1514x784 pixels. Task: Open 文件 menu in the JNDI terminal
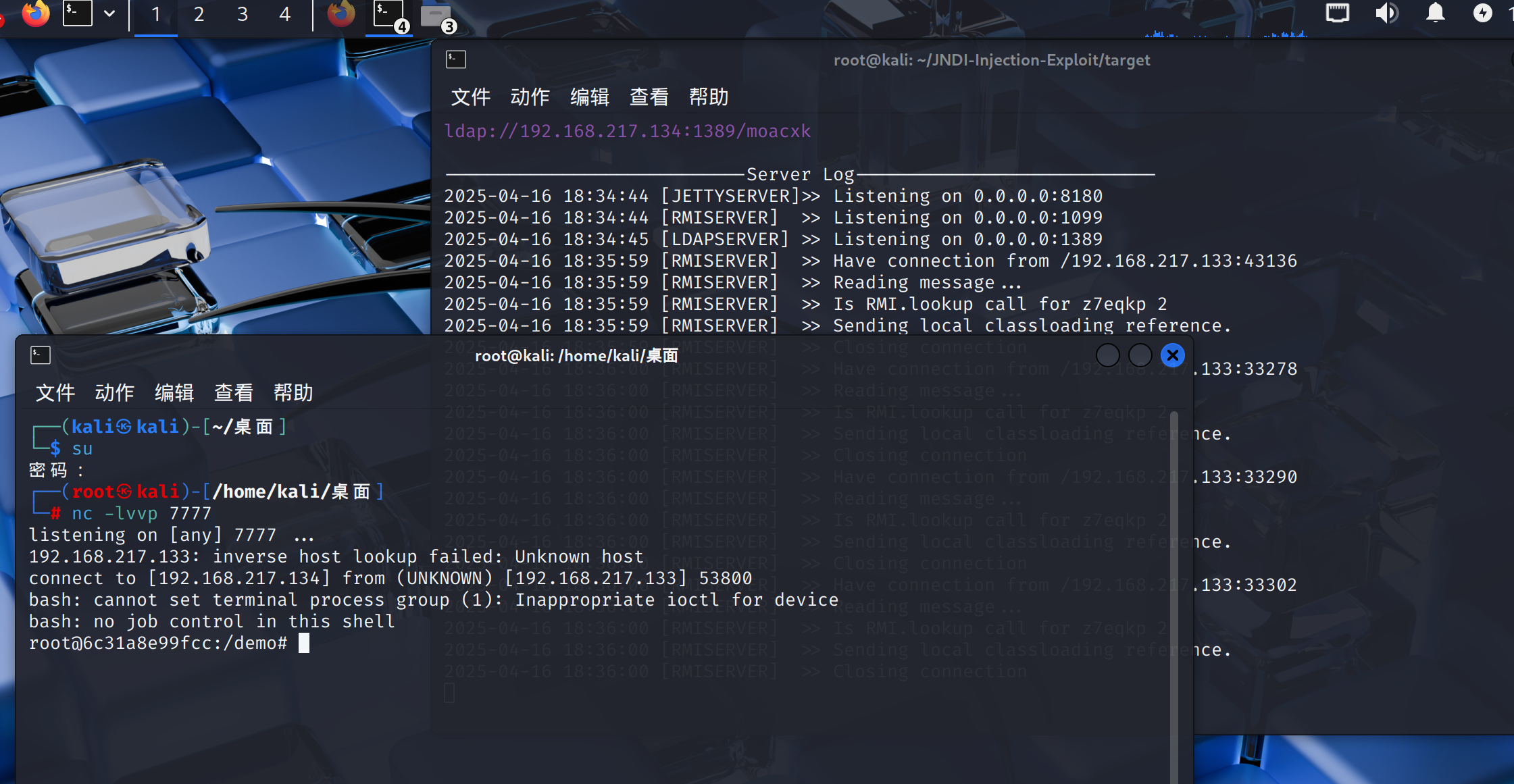(470, 97)
